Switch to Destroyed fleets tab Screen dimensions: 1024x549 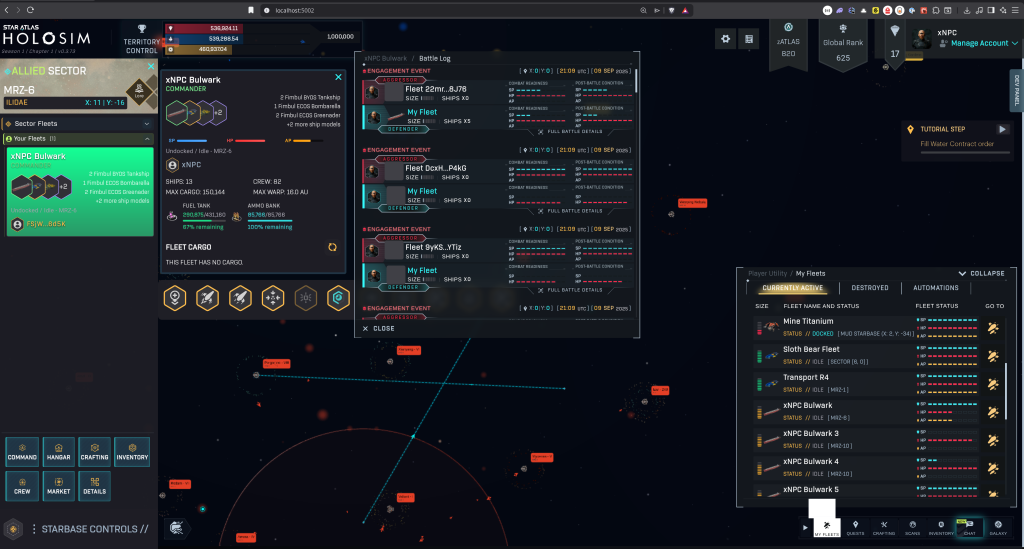click(x=869, y=288)
